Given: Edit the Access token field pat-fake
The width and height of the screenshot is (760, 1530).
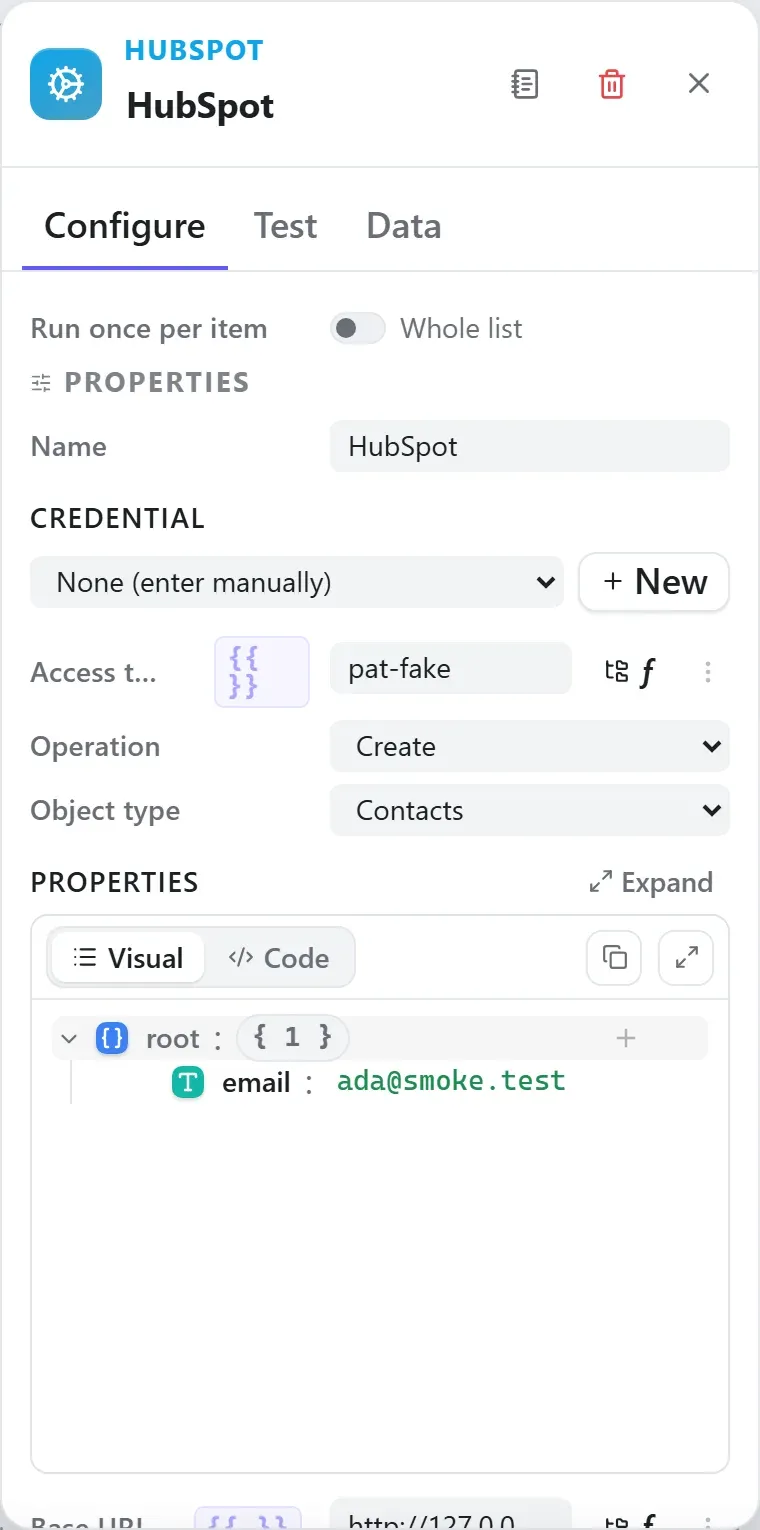Looking at the screenshot, I should coord(451,669).
